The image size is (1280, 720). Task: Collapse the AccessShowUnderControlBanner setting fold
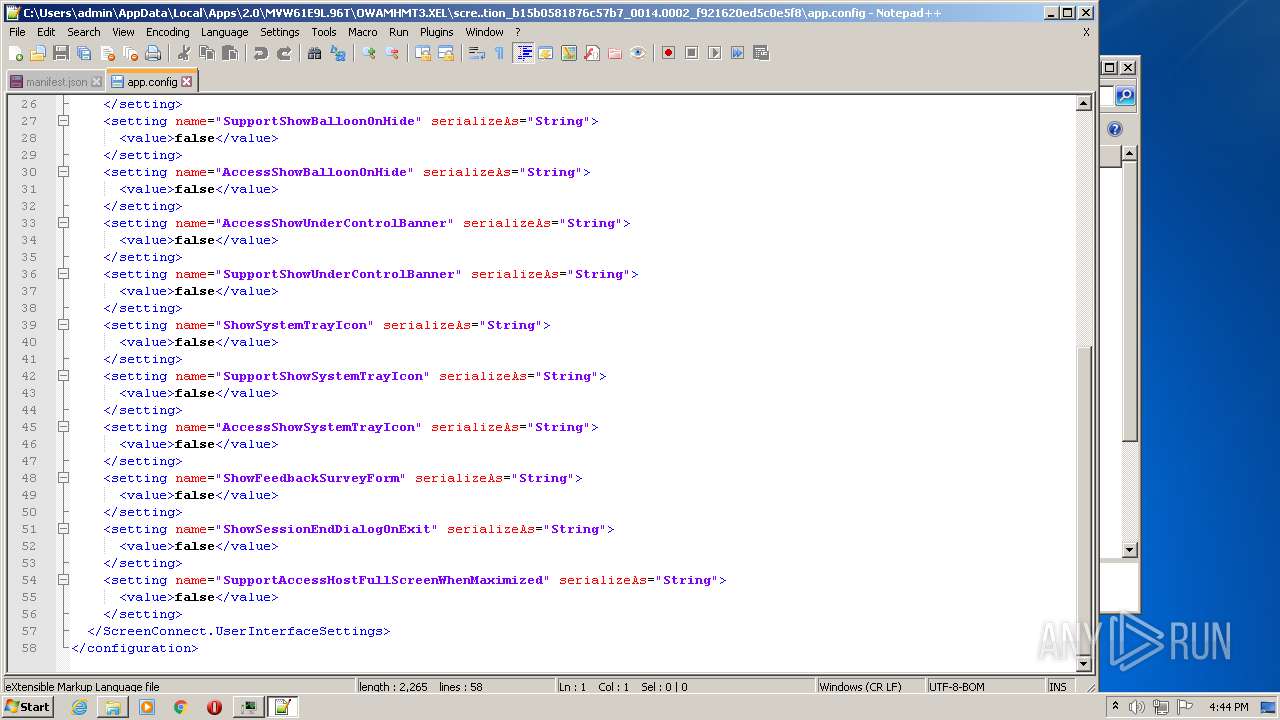point(63,223)
